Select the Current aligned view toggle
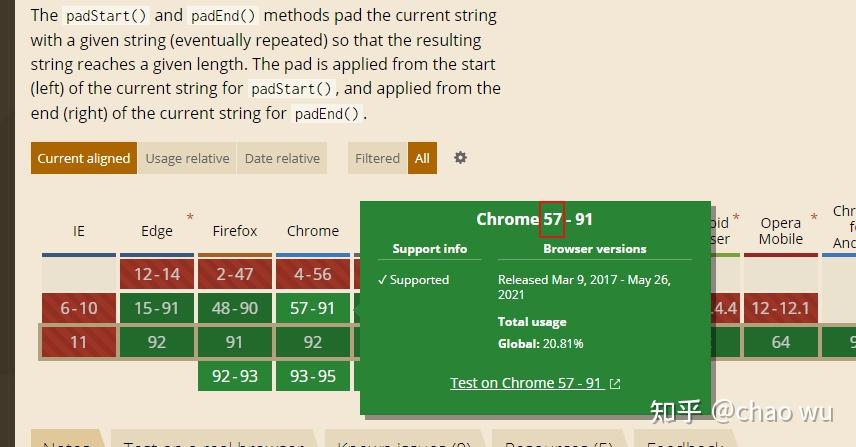Image resolution: width=856 pixels, height=447 pixels. click(84, 158)
